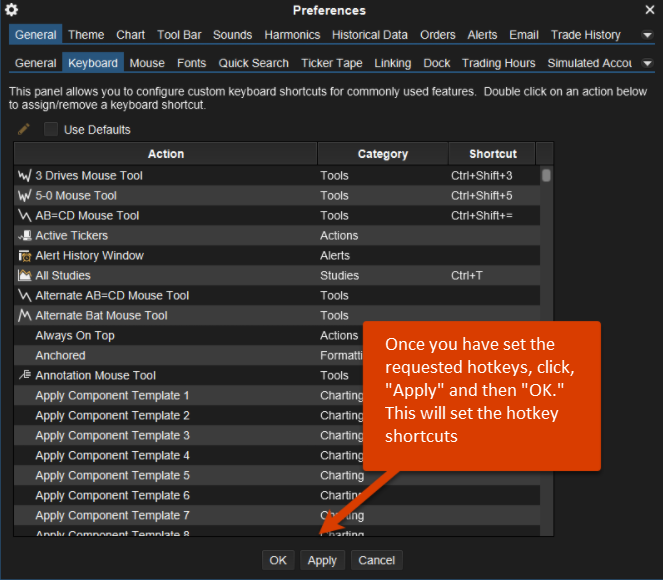Switch to the Quick Search sub-tab
663x580 pixels.
254,63
